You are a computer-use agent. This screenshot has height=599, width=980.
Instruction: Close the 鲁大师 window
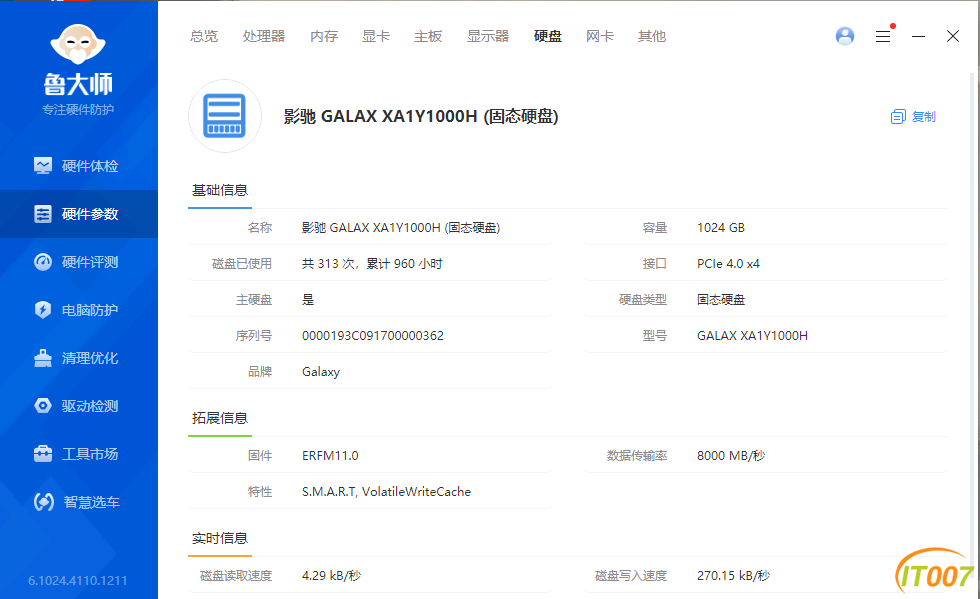coord(952,36)
